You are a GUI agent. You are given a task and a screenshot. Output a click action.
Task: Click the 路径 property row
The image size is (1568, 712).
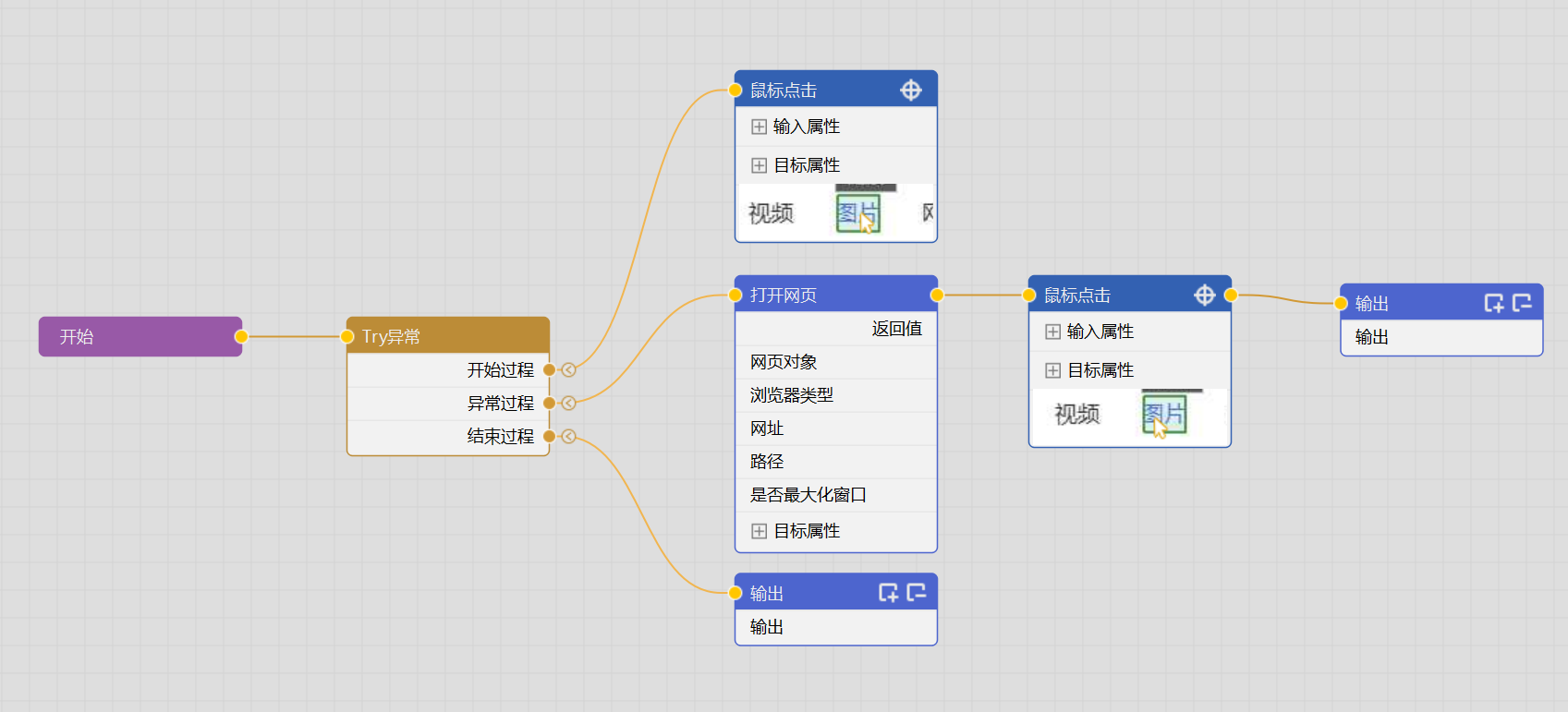(x=836, y=462)
